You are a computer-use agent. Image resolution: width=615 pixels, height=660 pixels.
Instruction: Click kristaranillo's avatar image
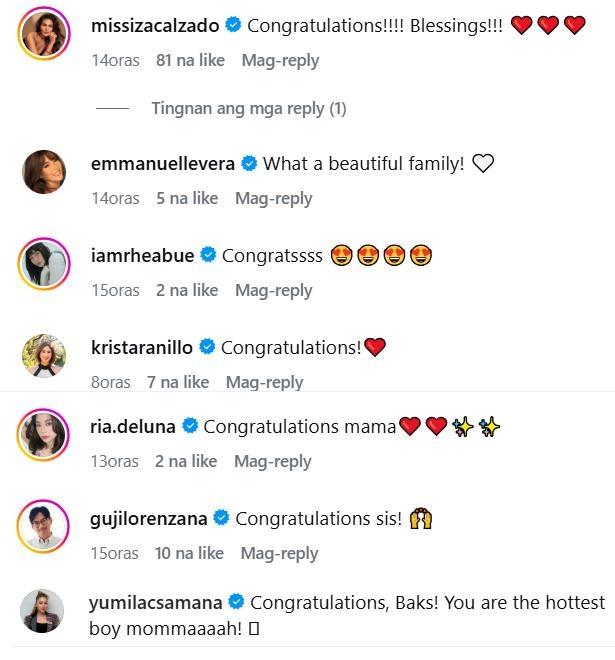pyautogui.click(x=45, y=355)
